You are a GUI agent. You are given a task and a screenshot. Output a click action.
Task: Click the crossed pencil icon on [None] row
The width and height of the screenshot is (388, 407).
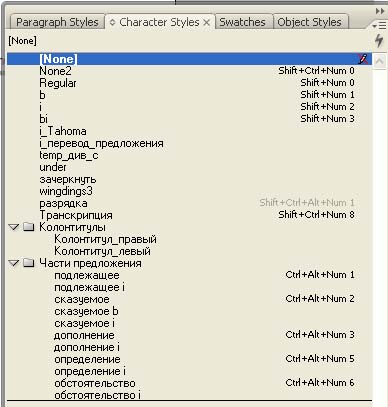[364, 59]
